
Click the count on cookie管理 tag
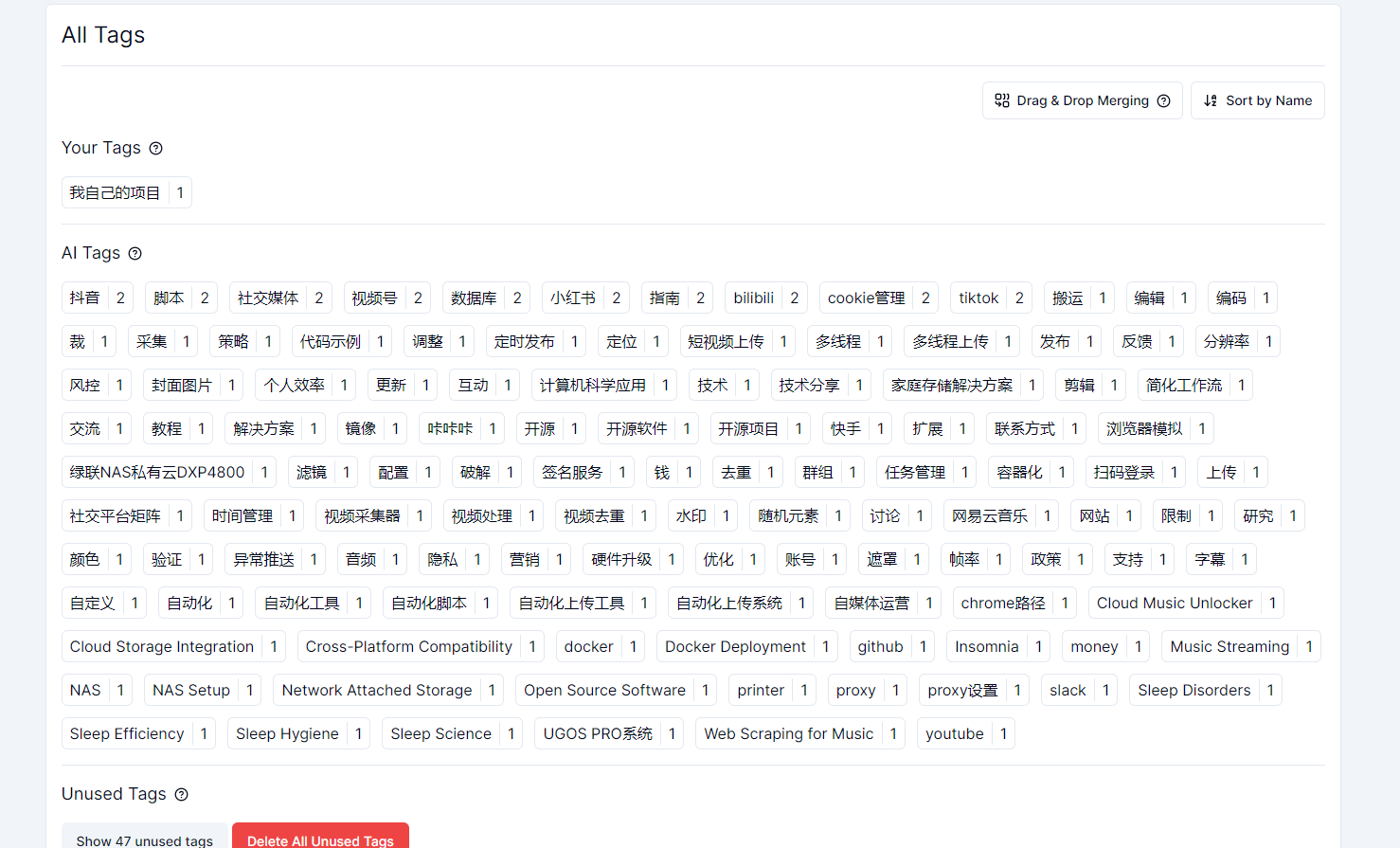(925, 298)
